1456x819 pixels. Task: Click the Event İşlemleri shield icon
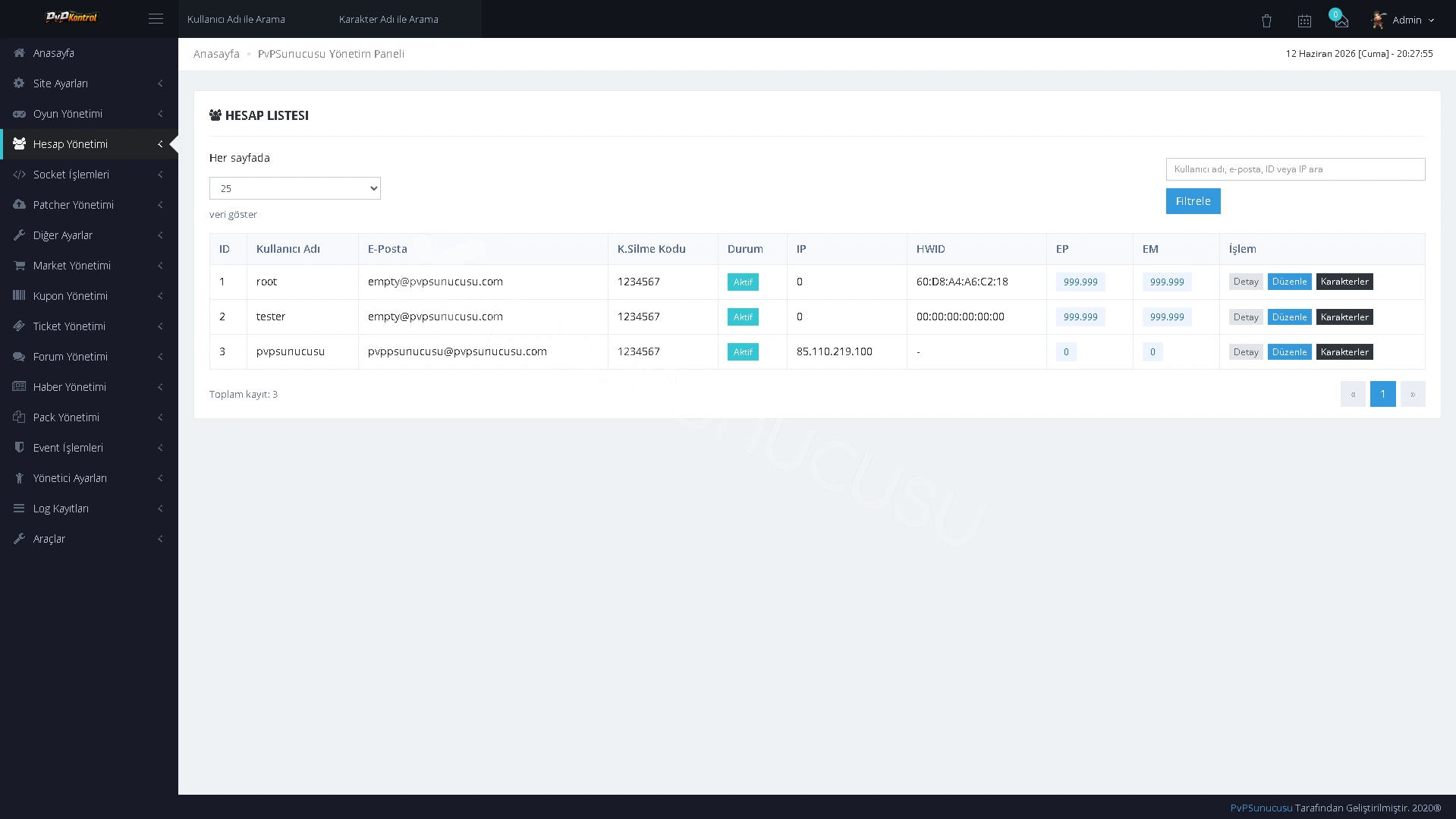click(x=19, y=448)
